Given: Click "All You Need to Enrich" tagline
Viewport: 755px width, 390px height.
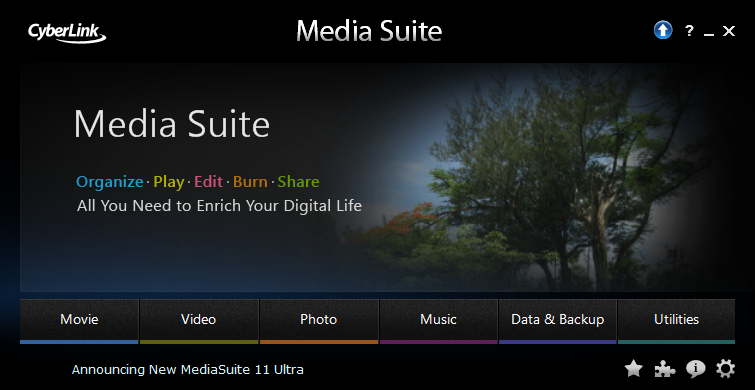Looking at the screenshot, I should point(219,206).
